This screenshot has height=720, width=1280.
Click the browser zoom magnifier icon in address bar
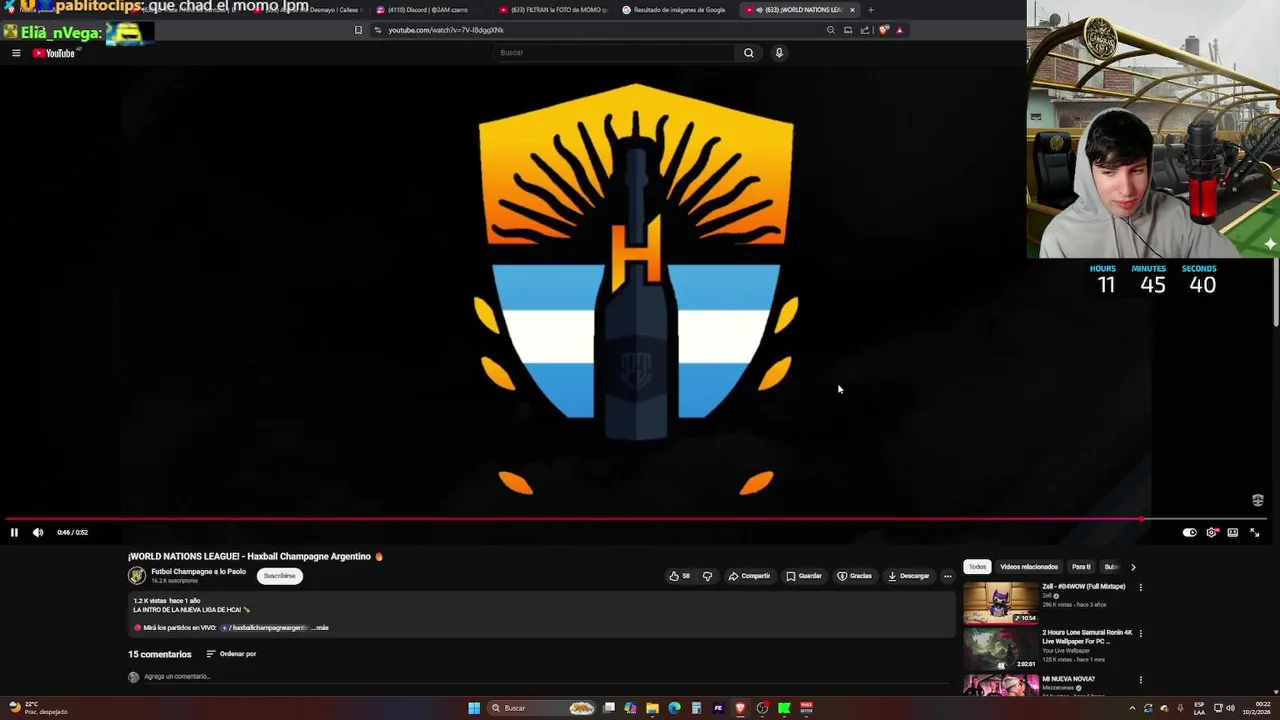[830, 30]
